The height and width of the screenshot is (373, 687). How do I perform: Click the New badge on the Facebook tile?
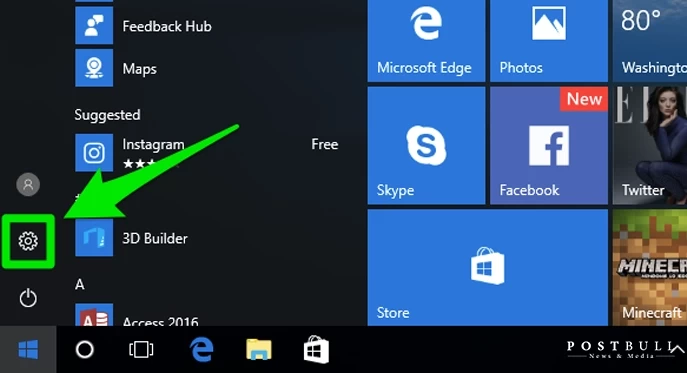coord(584,99)
